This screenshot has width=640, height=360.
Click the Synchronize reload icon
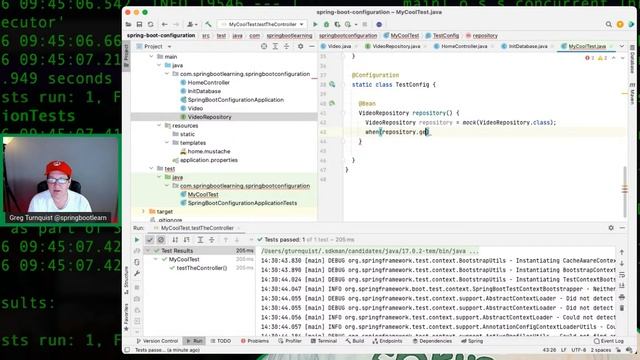[x=151, y=24]
